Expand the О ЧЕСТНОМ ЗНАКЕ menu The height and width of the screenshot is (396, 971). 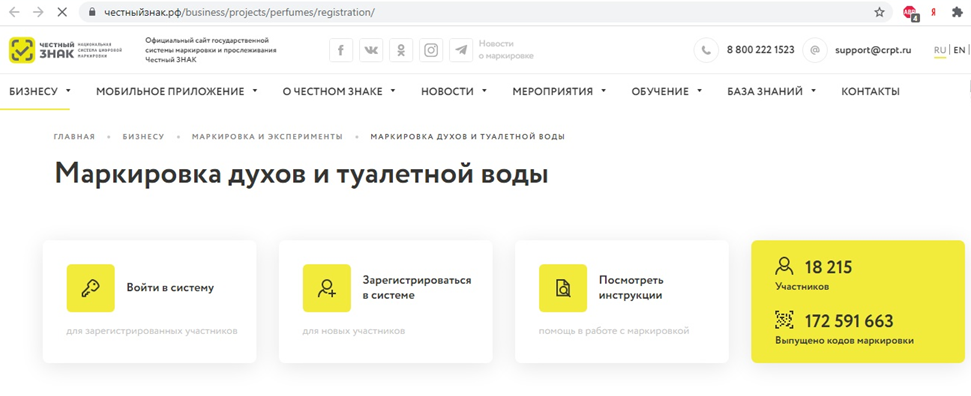point(339,92)
